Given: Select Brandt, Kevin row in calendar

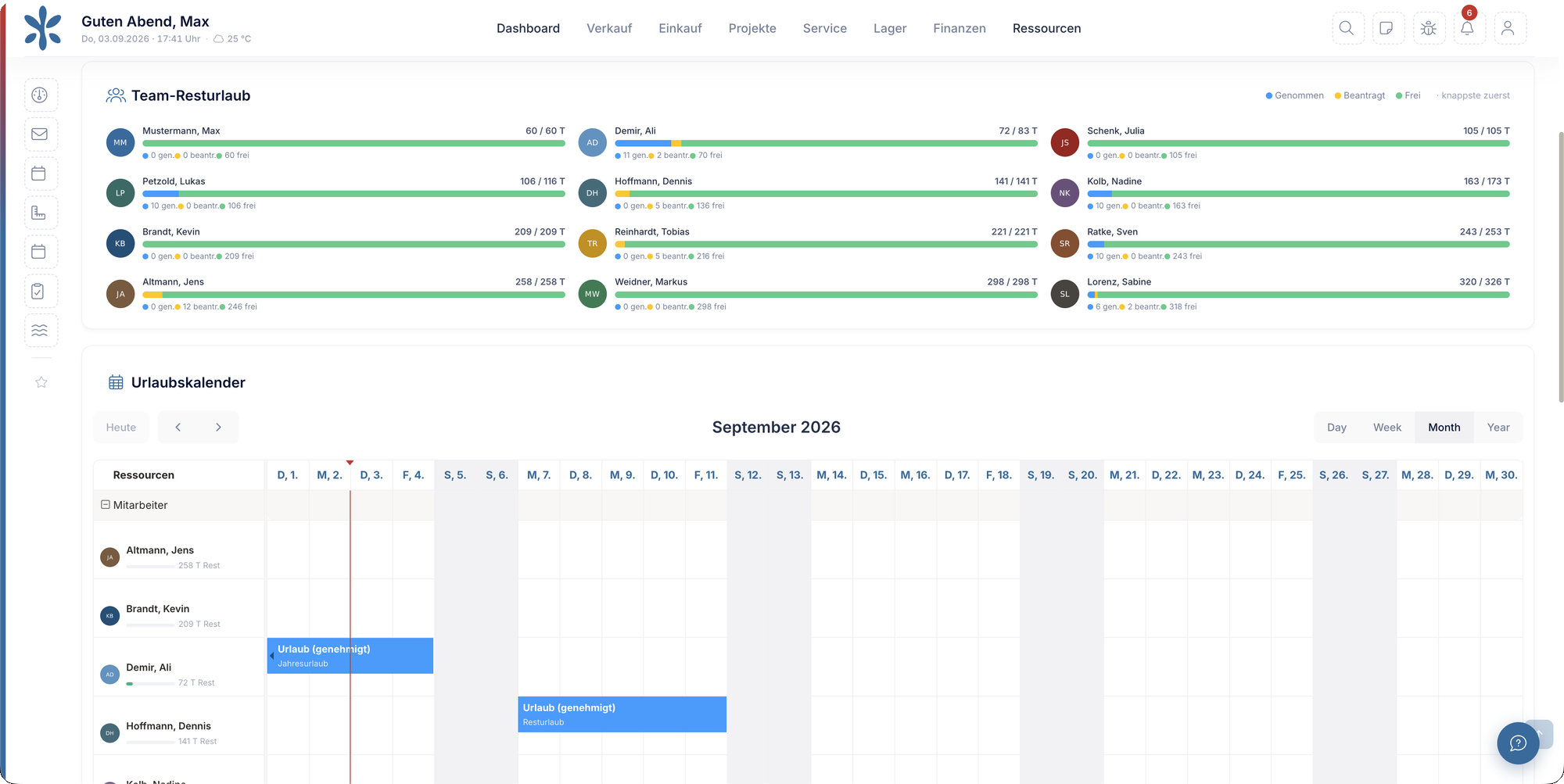Looking at the screenshot, I should (179, 608).
